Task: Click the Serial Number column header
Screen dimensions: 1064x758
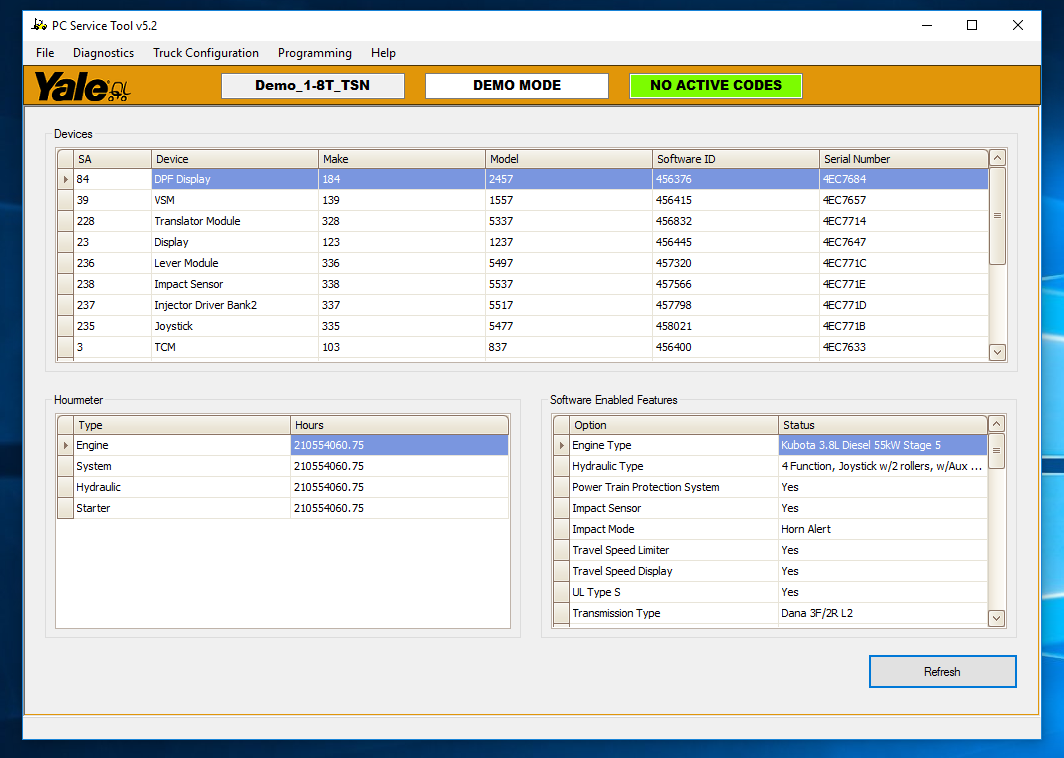Action: pyautogui.click(x=902, y=158)
